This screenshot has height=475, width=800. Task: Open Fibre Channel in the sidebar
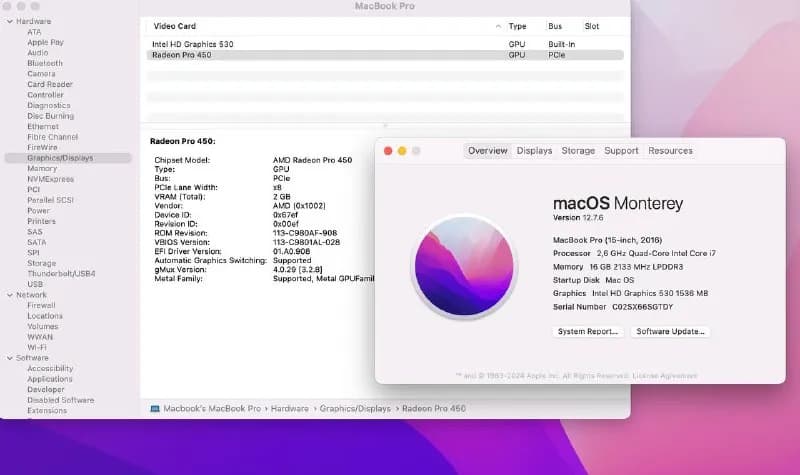(53, 137)
